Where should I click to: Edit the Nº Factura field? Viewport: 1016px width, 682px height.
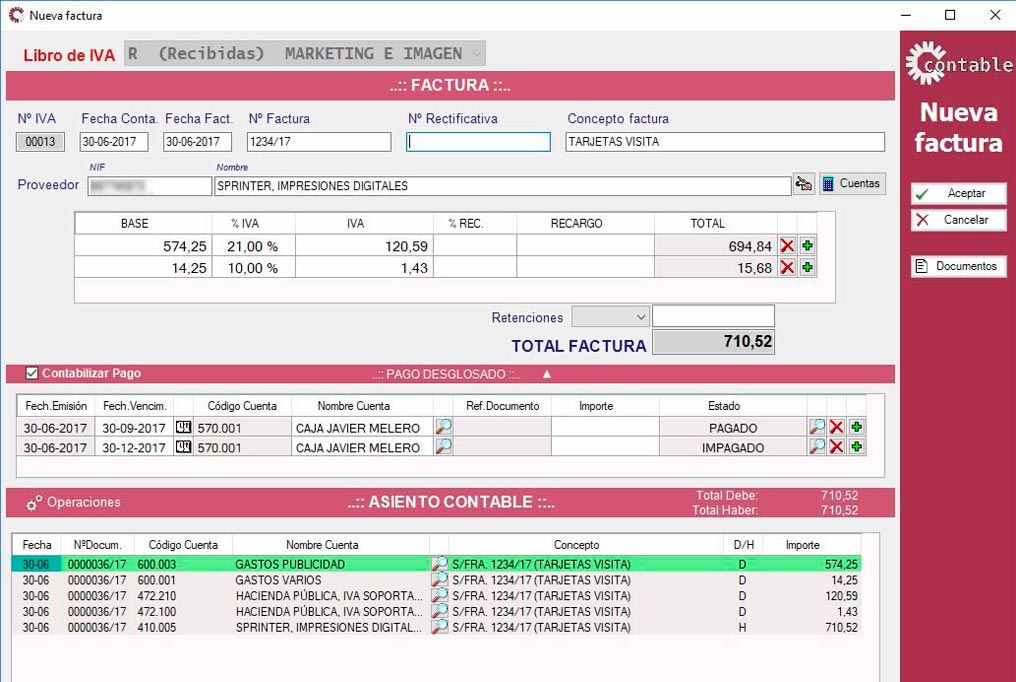coord(319,142)
